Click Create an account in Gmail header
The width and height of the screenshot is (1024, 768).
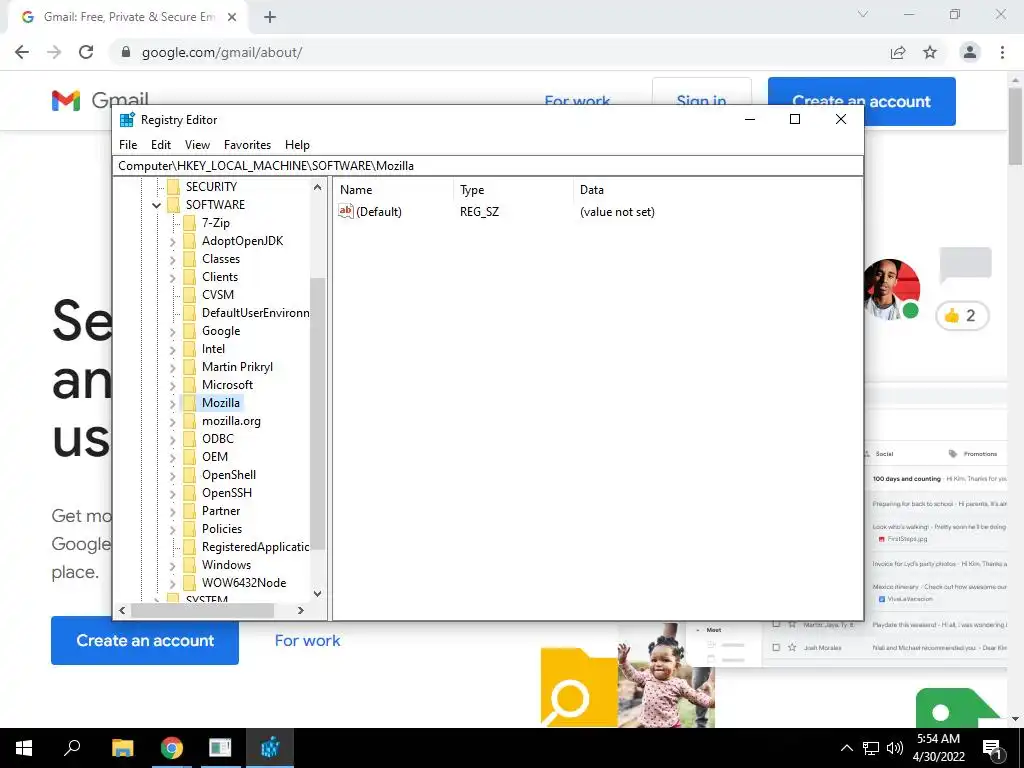861,101
